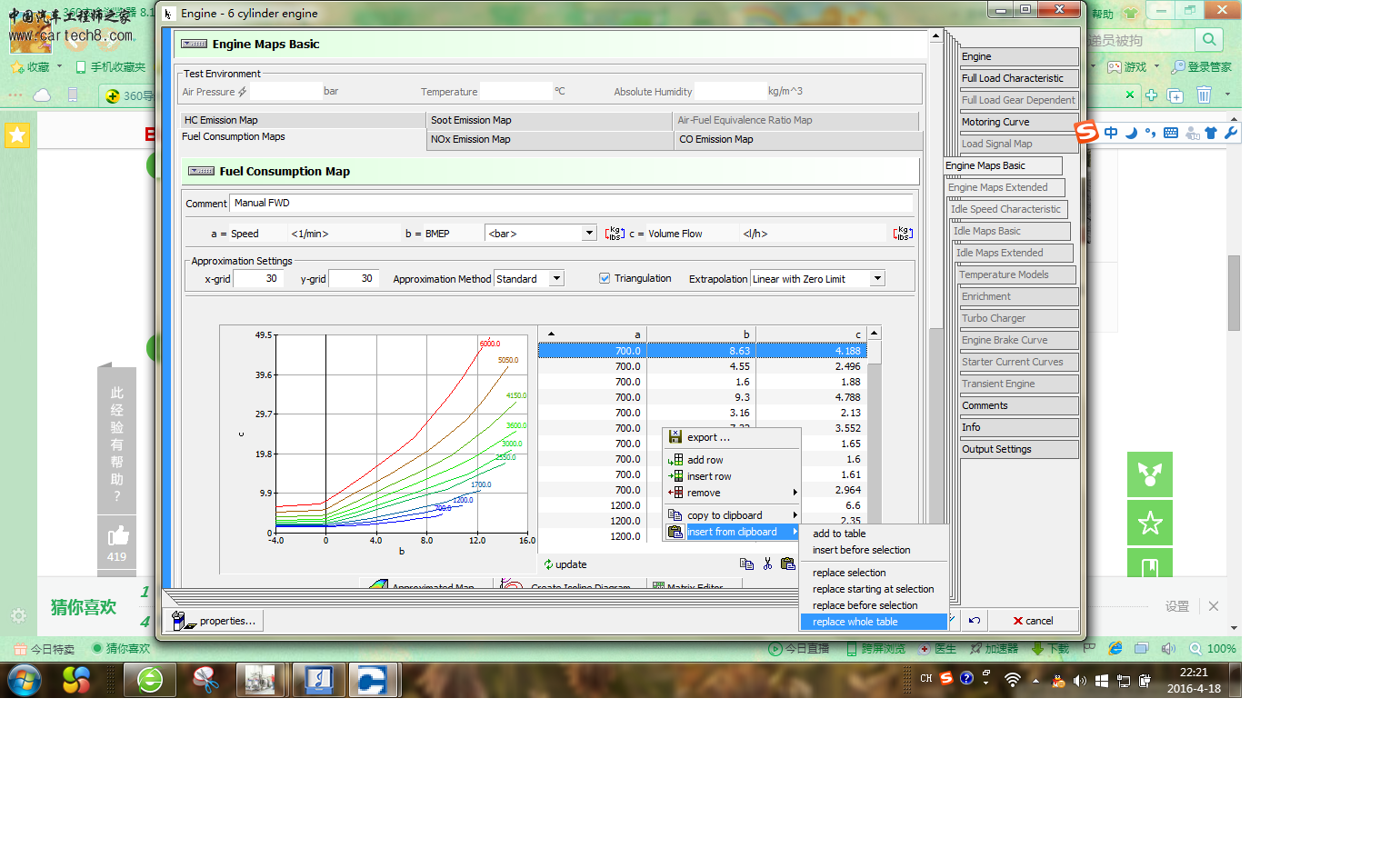The width and height of the screenshot is (1400, 858).
Task: Click the Fuel Consumption Map header icon
Action: point(201,171)
